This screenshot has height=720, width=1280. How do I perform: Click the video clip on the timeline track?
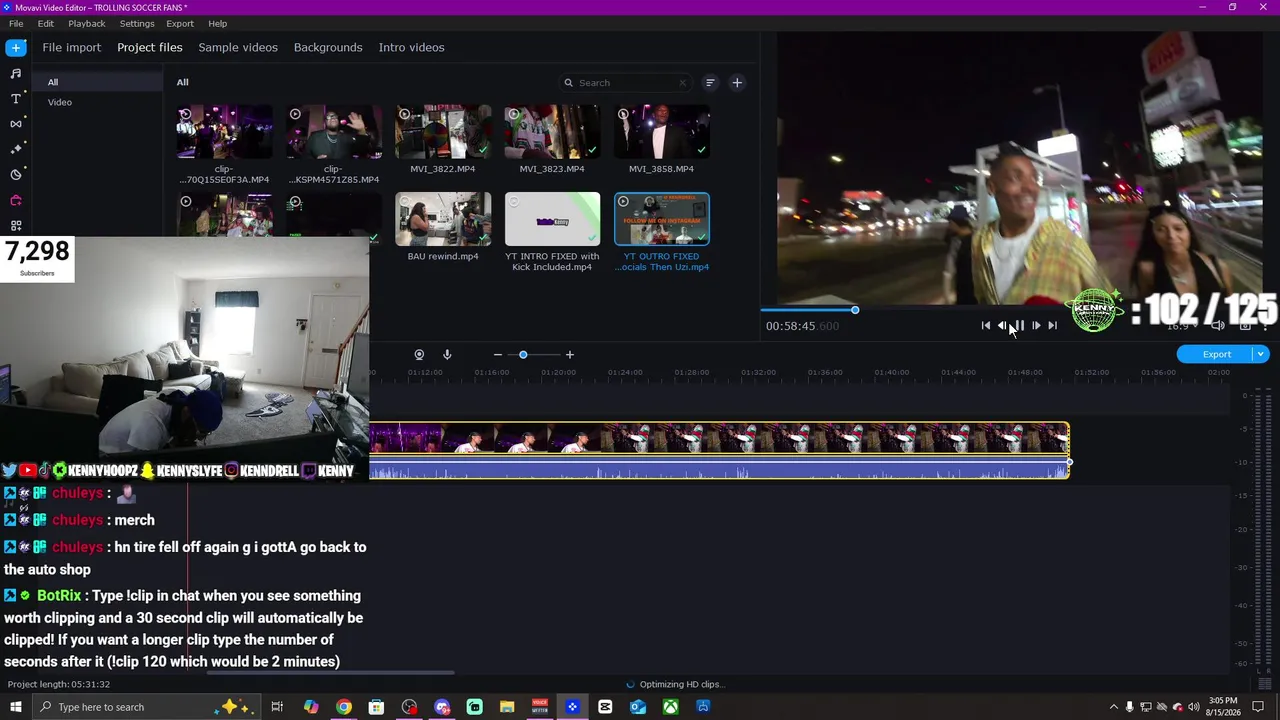(x=719, y=439)
